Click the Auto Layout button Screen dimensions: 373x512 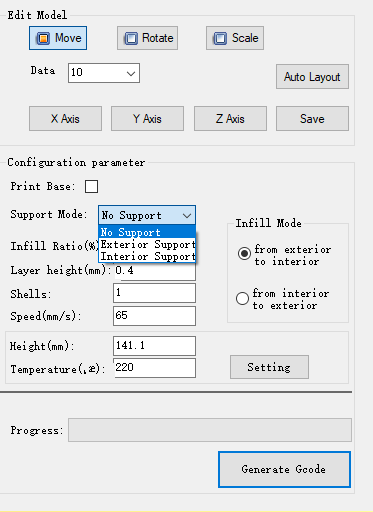[x=312, y=77]
